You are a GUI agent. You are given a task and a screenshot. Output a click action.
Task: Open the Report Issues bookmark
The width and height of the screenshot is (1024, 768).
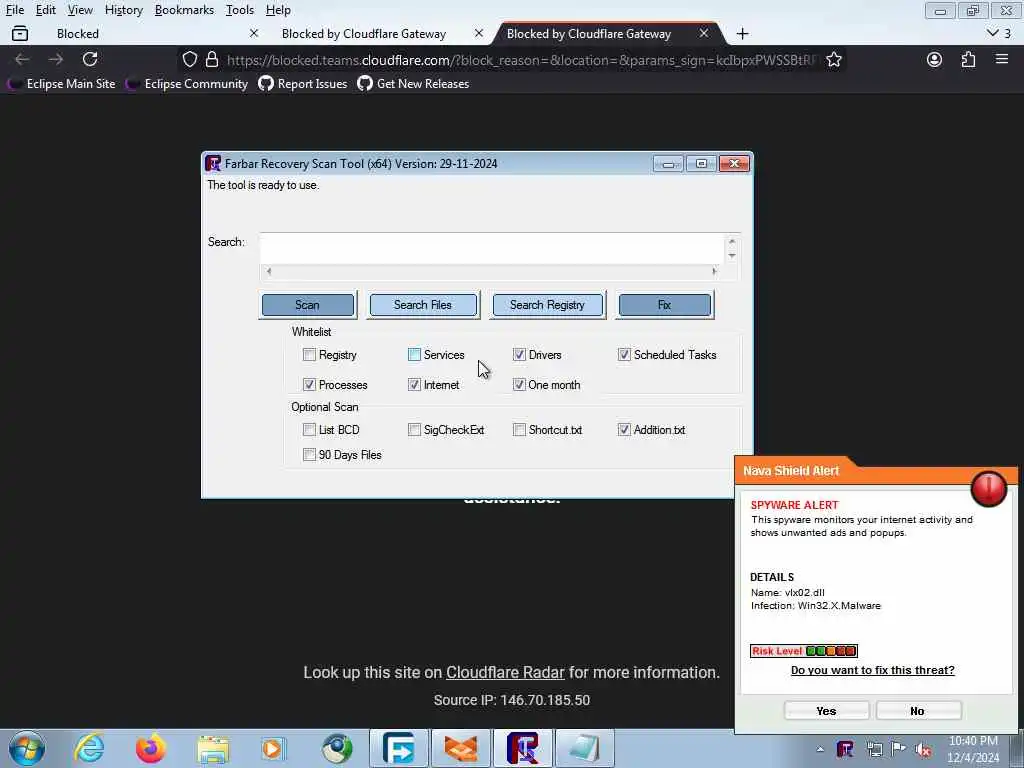coord(303,84)
